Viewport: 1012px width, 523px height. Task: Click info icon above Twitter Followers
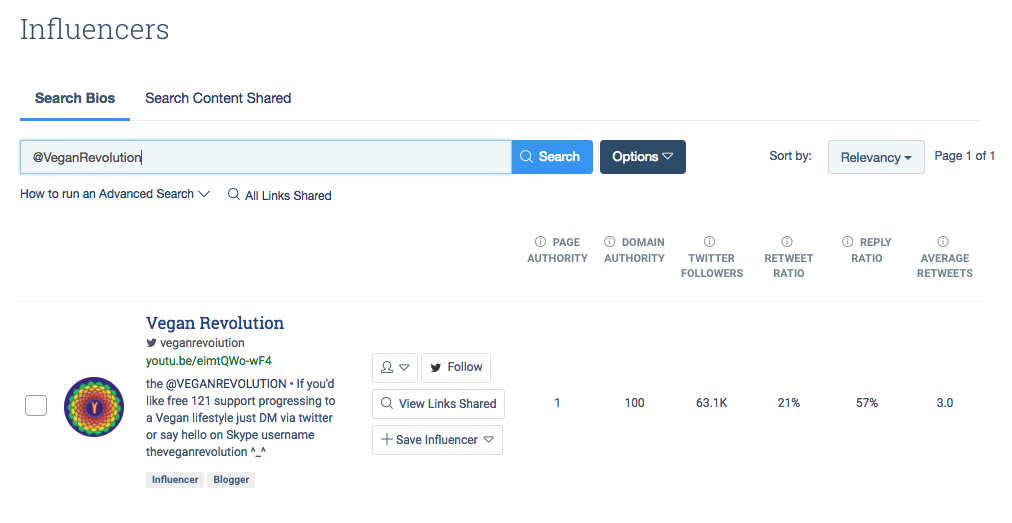point(709,241)
